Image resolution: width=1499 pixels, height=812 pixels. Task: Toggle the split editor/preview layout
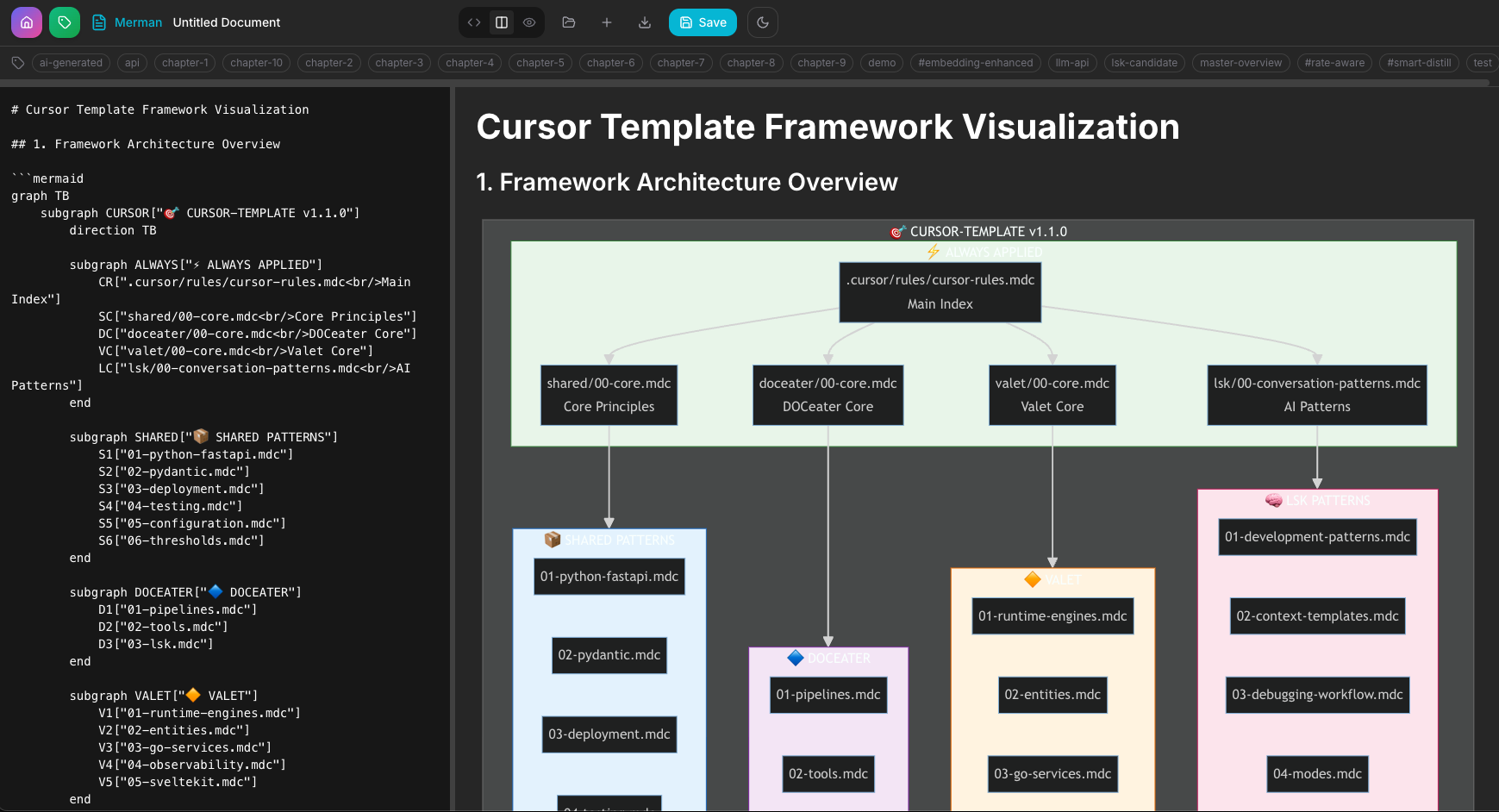click(x=502, y=22)
